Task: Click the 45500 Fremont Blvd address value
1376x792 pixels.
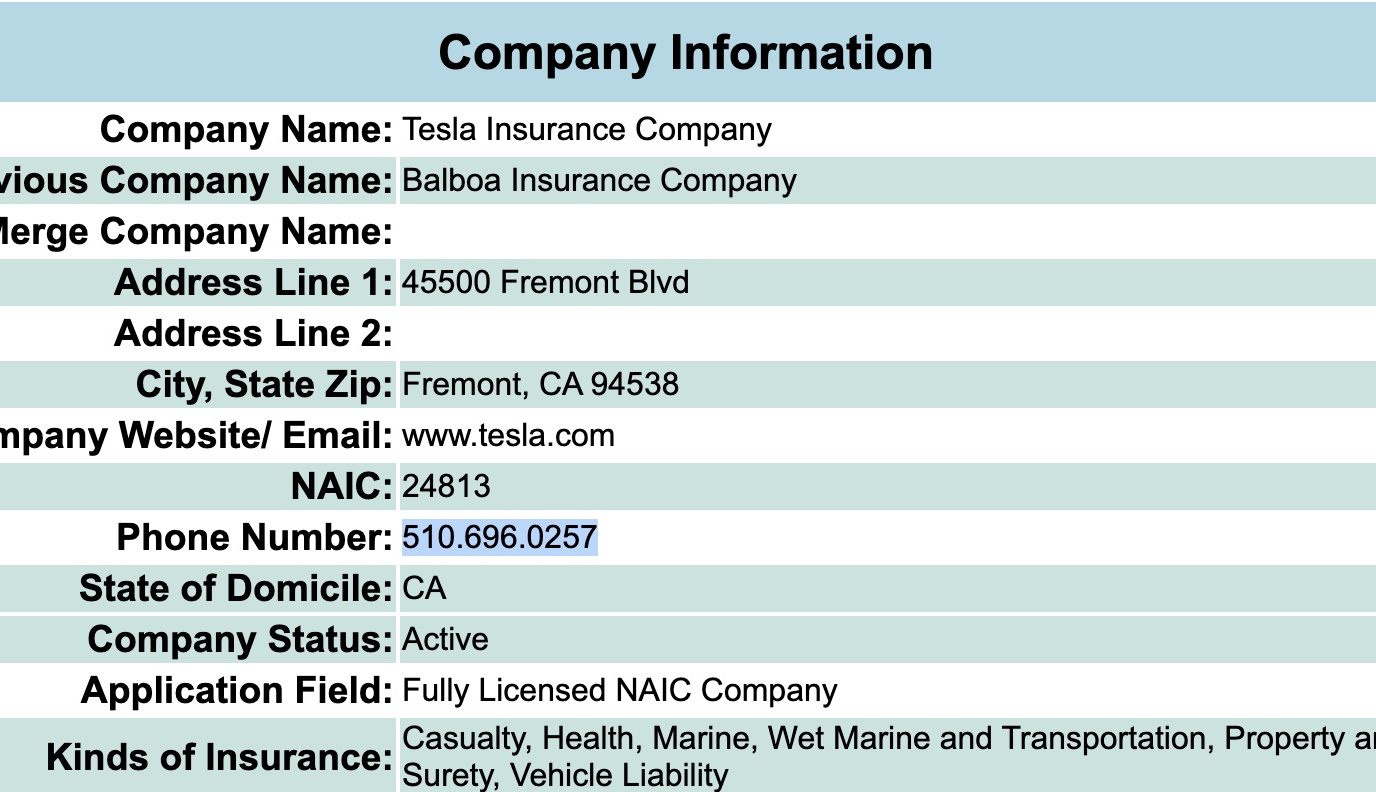Action: (x=545, y=283)
